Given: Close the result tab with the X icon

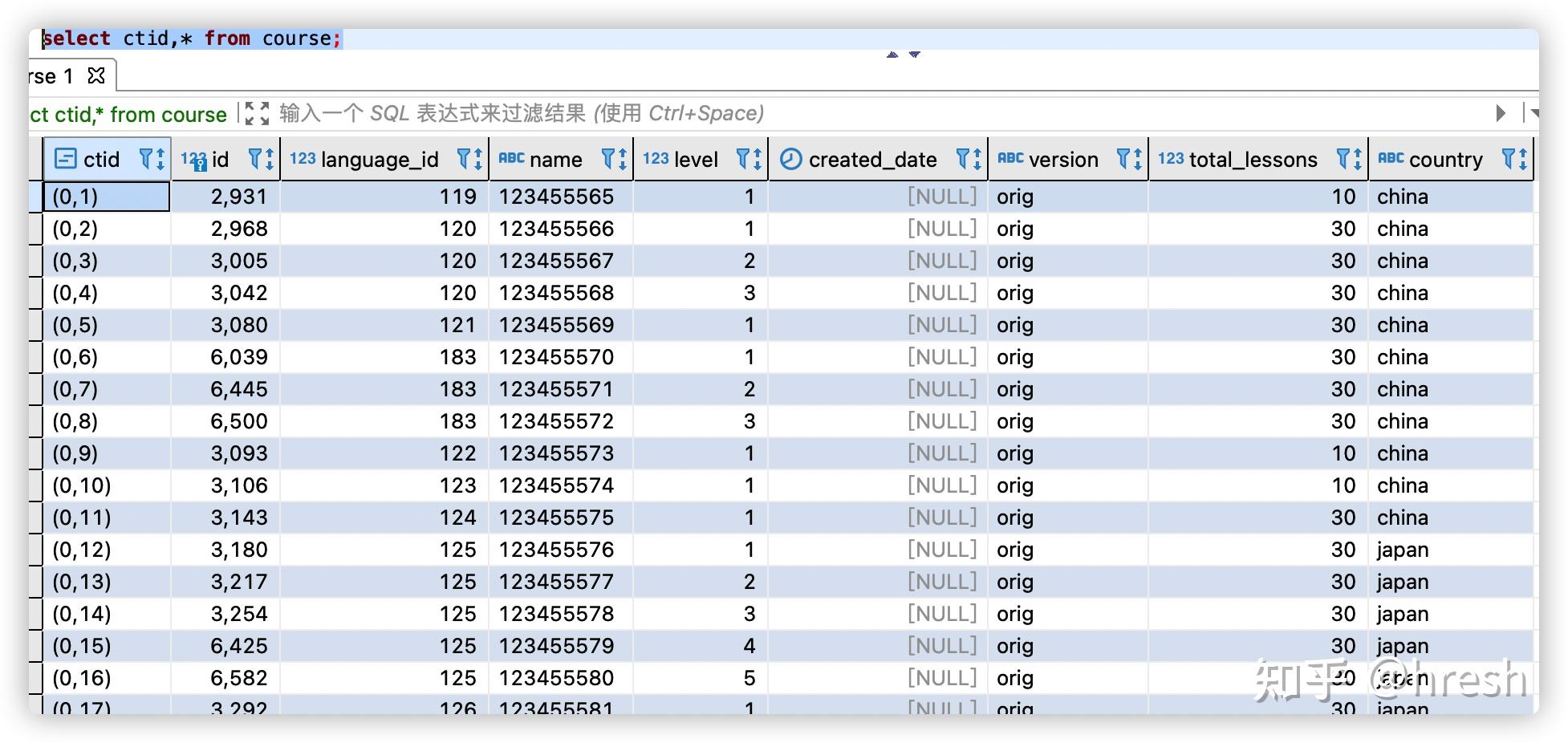Looking at the screenshot, I should 96,75.
